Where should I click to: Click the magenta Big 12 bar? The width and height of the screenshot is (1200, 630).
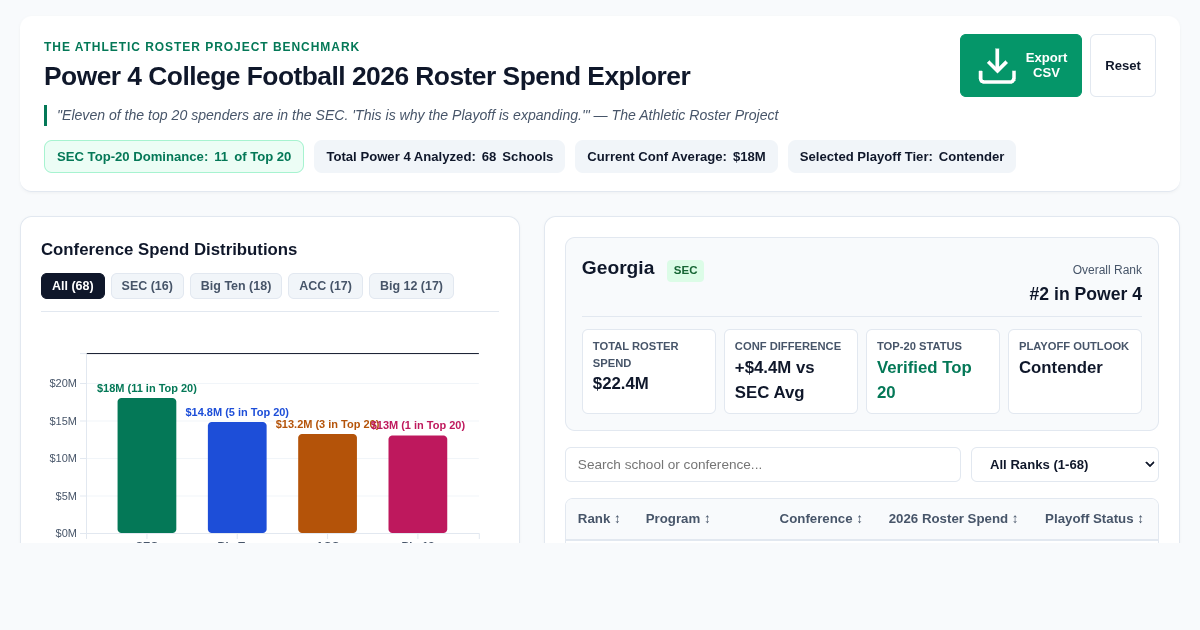pyautogui.click(x=418, y=484)
